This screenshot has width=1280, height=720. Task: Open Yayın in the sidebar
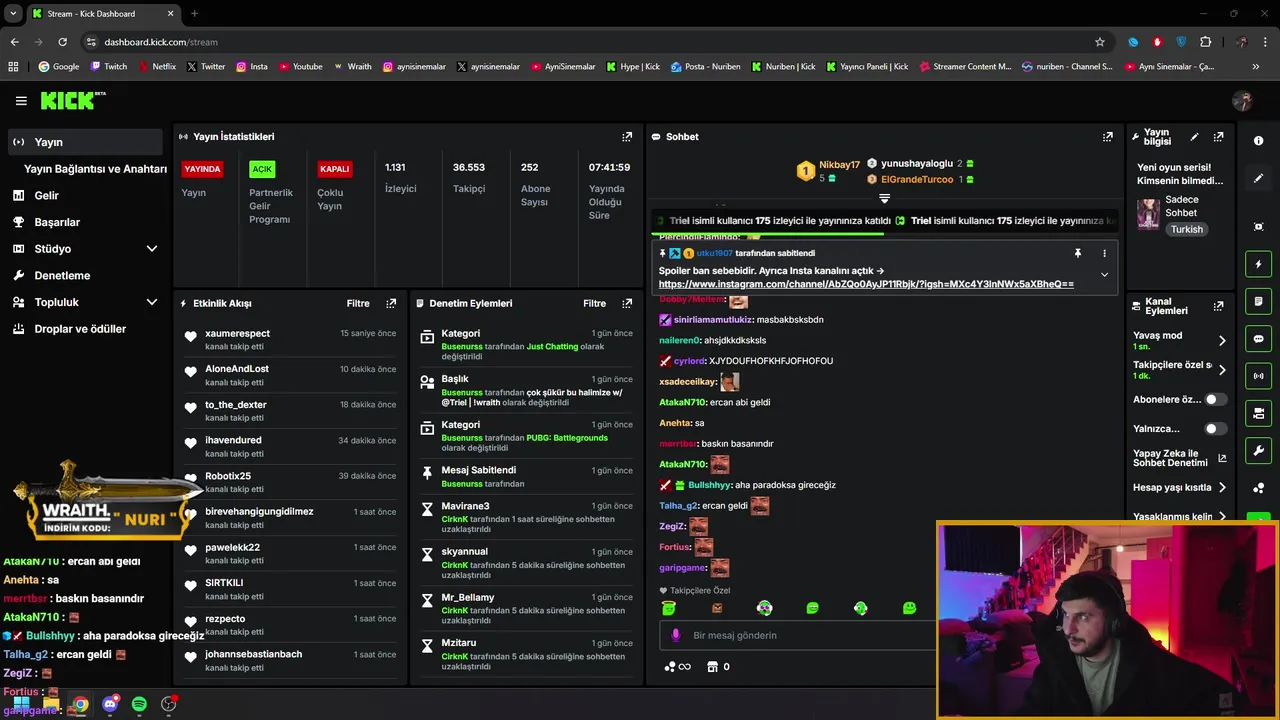pos(85,142)
